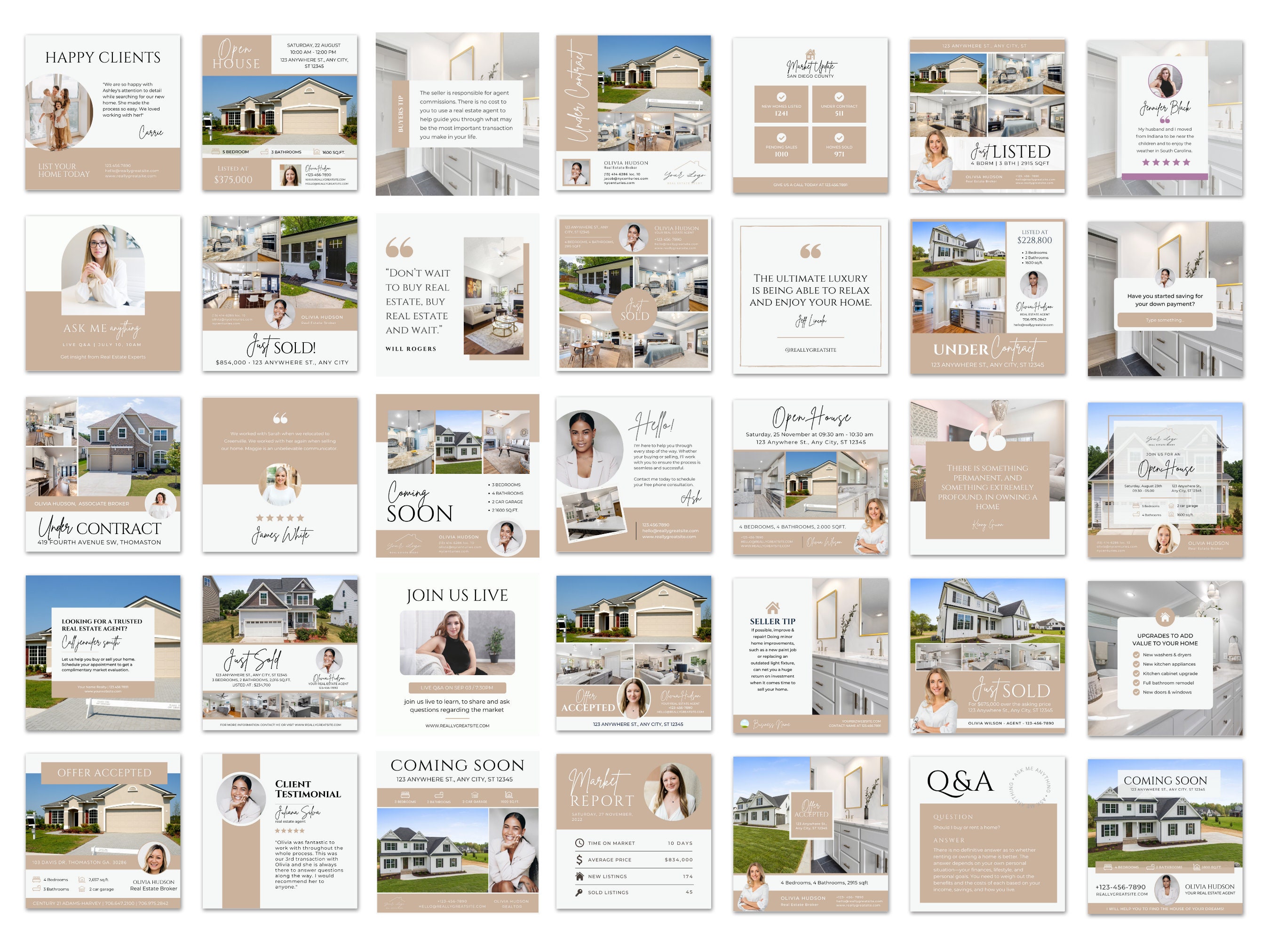
Task: Click the quote mark atop James White testimonial
Action: [280, 418]
